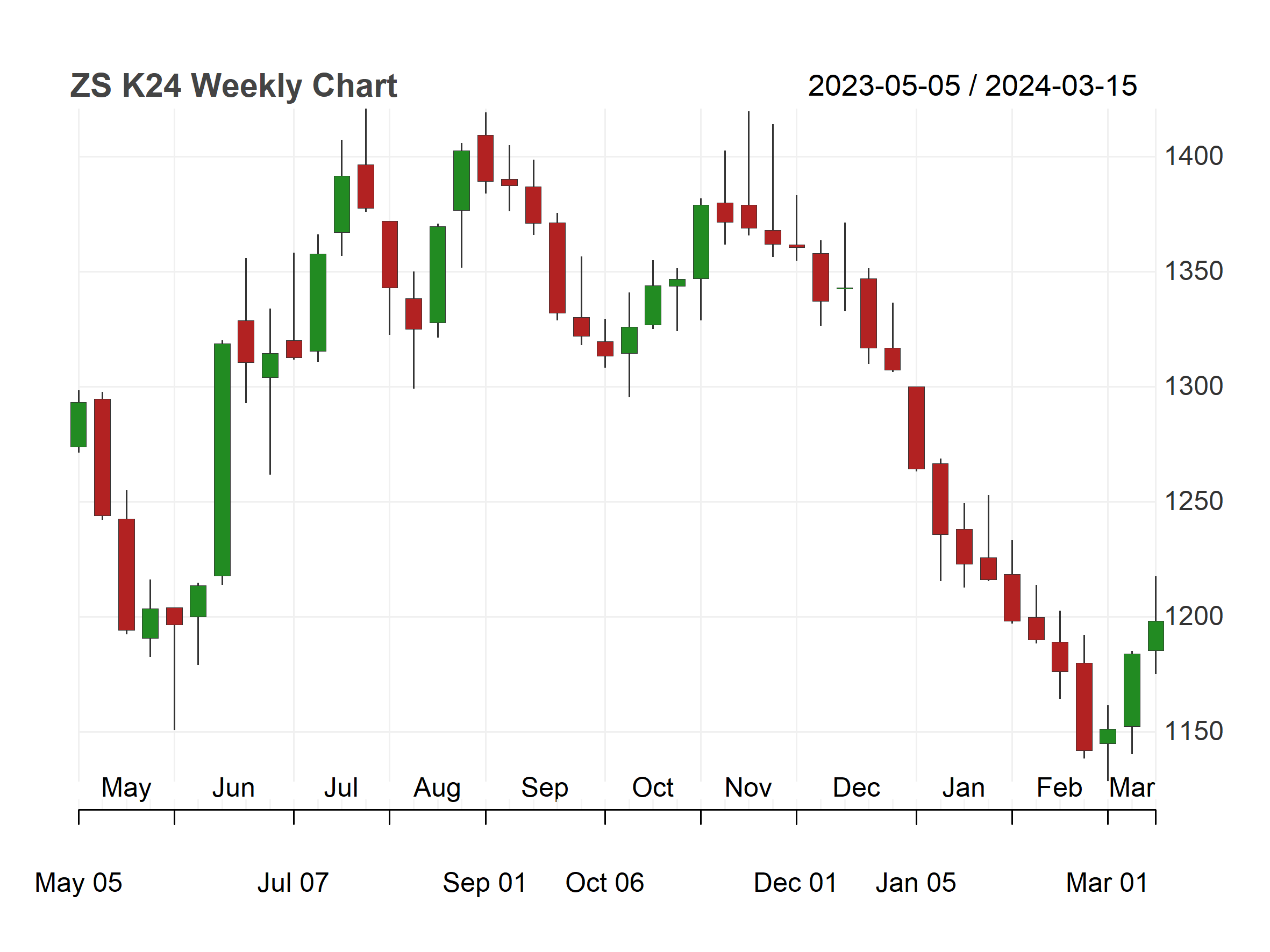Select the Jan 05 date tick label
The height and width of the screenshot is (952, 1270).
click(916, 883)
